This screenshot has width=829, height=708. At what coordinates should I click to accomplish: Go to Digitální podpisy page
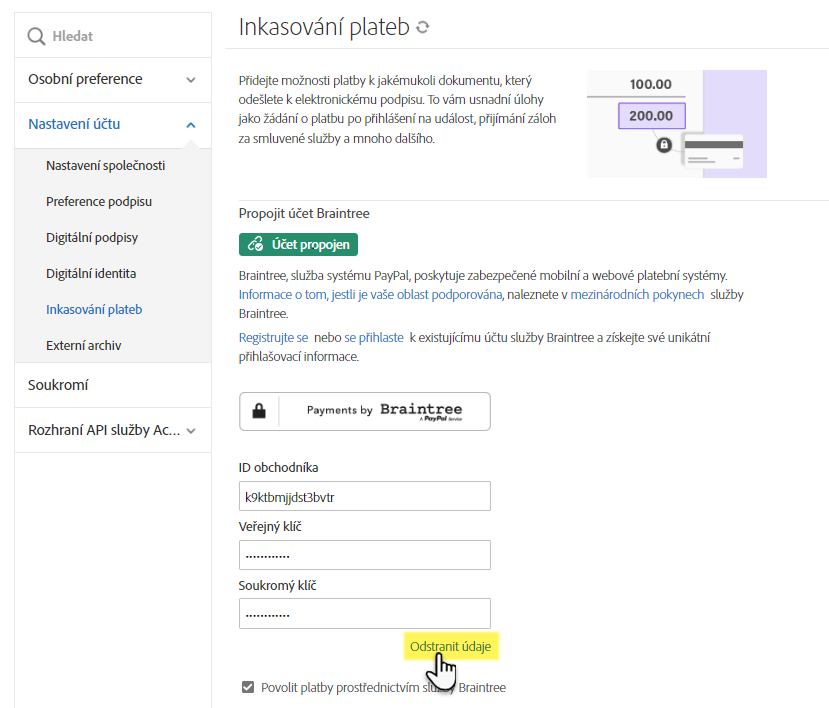click(92, 237)
